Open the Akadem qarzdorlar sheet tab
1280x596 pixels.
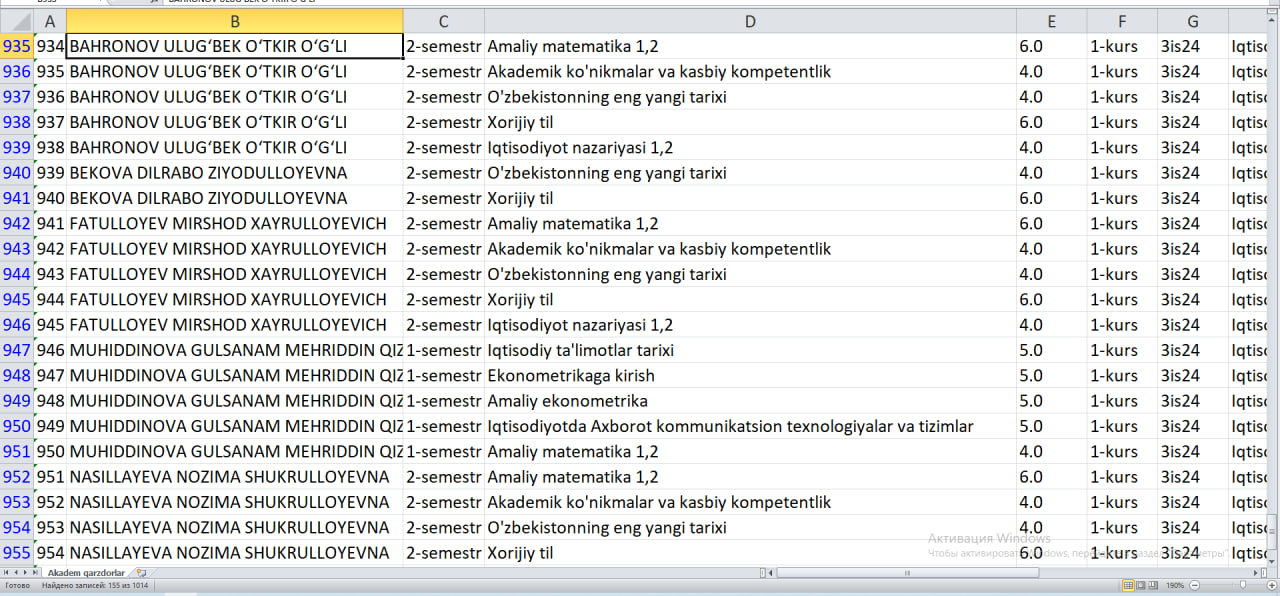click(86, 573)
